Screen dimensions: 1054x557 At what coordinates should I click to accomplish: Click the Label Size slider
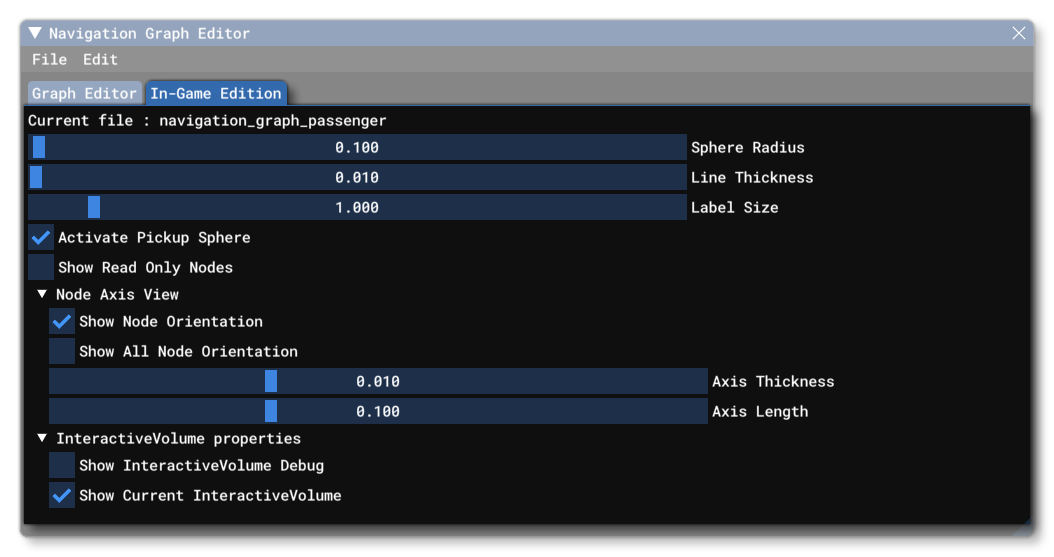tap(357, 207)
